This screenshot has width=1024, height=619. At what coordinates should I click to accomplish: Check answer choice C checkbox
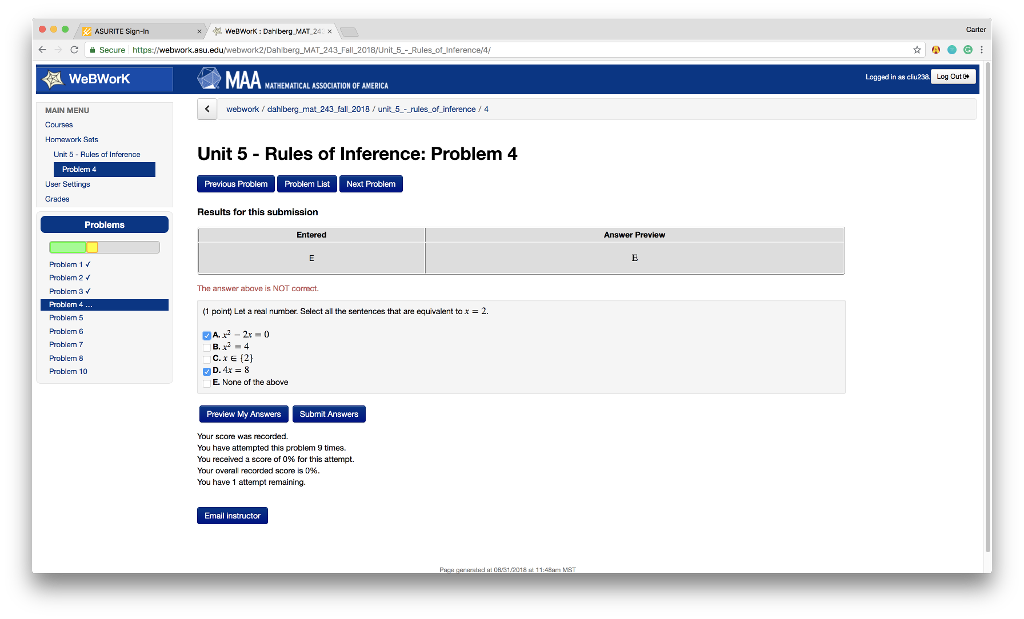click(206, 359)
